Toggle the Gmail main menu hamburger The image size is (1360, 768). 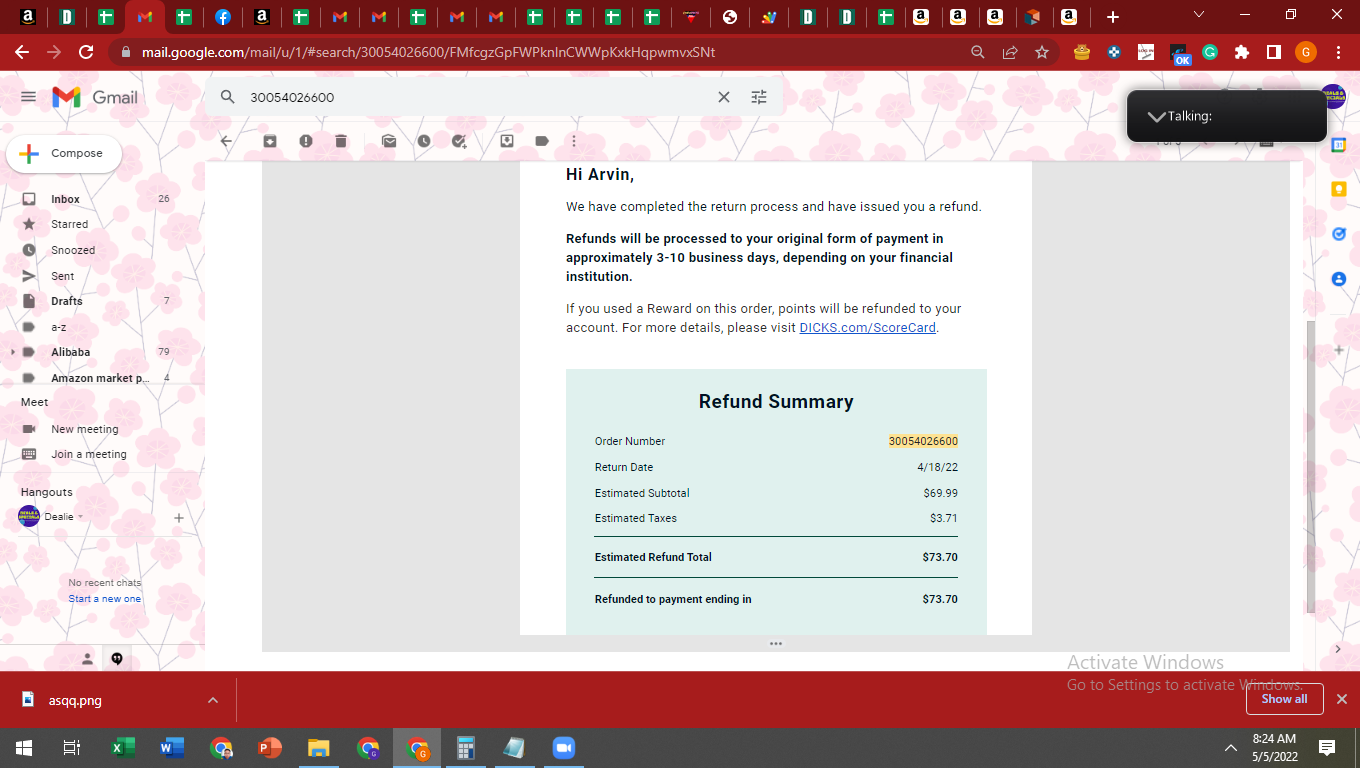point(28,97)
